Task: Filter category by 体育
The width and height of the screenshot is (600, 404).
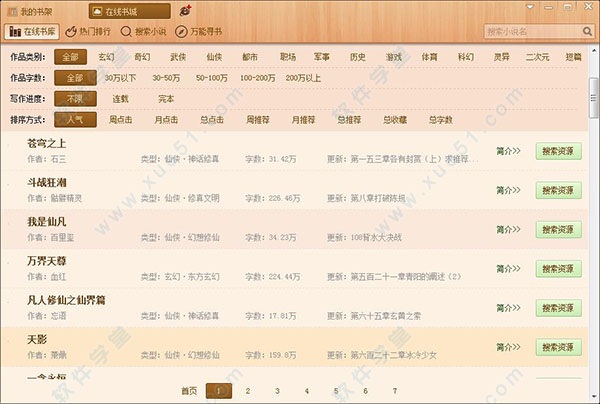Action: point(429,57)
